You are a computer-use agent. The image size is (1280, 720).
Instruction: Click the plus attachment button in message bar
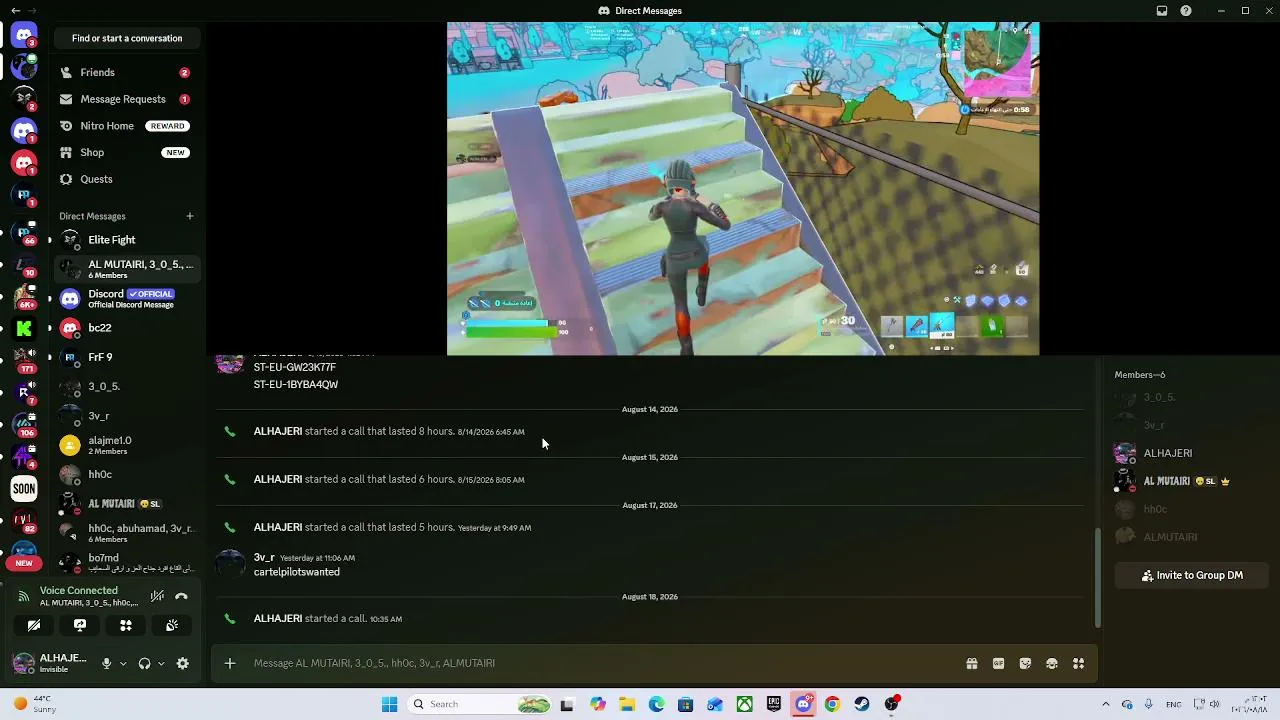[x=230, y=663]
